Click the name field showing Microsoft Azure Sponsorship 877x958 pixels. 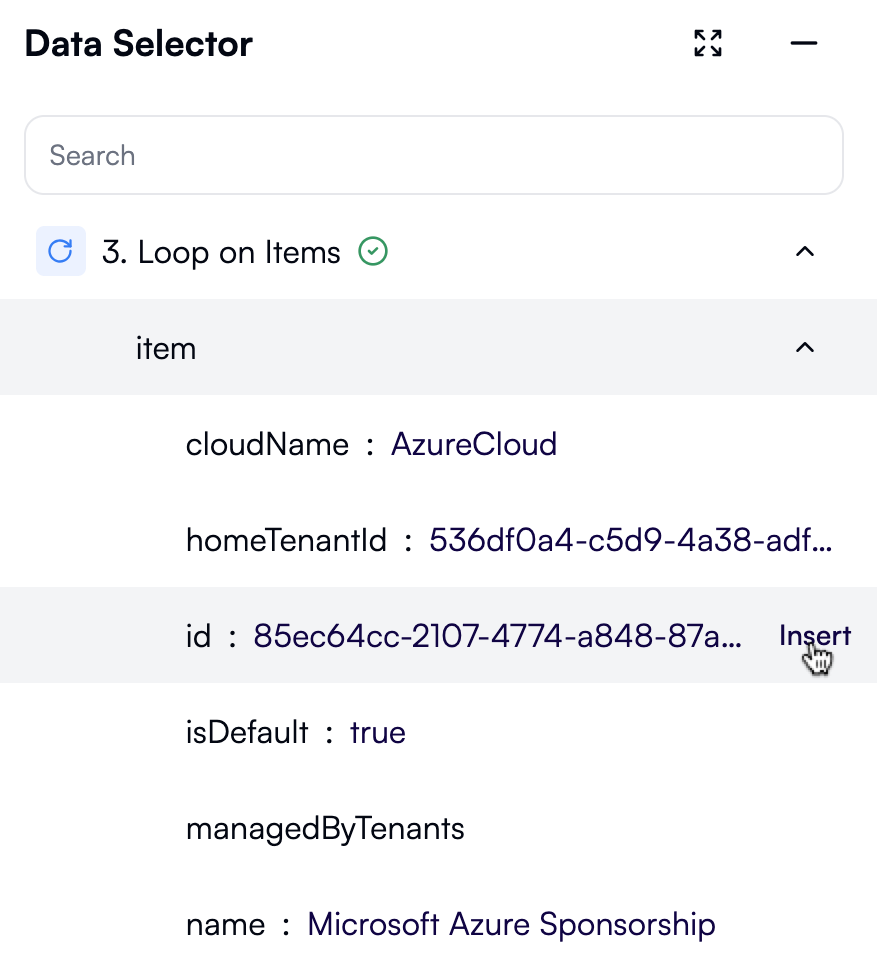pyautogui.click(x=511, y=924)
